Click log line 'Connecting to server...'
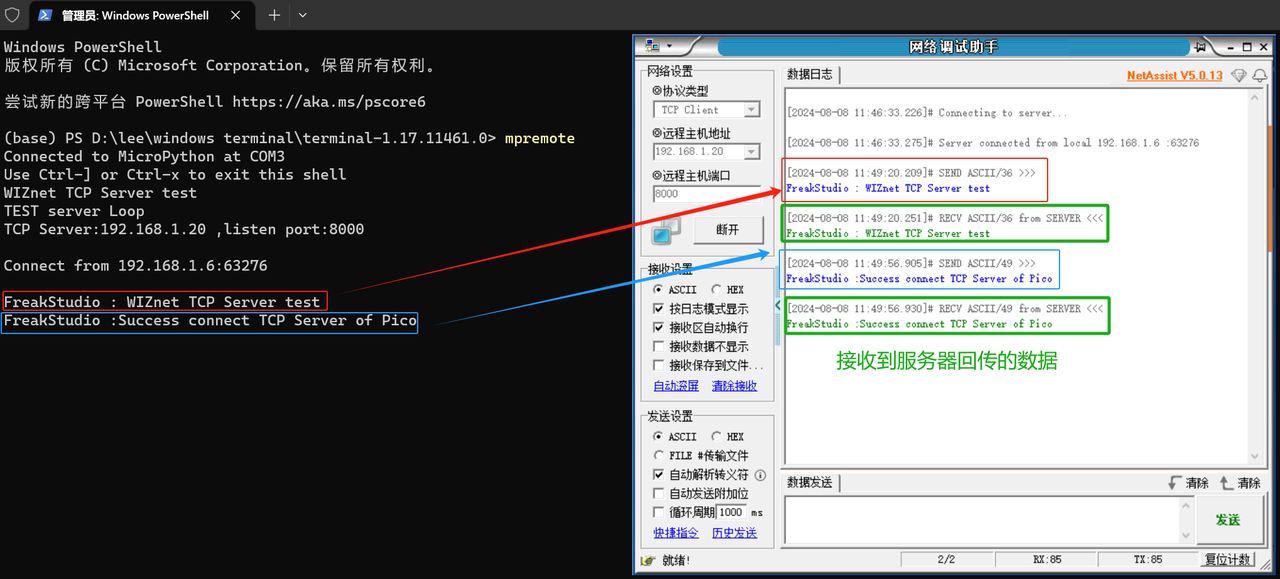The height and width of the screenshot is (579, 1280). tap(926, 113)
